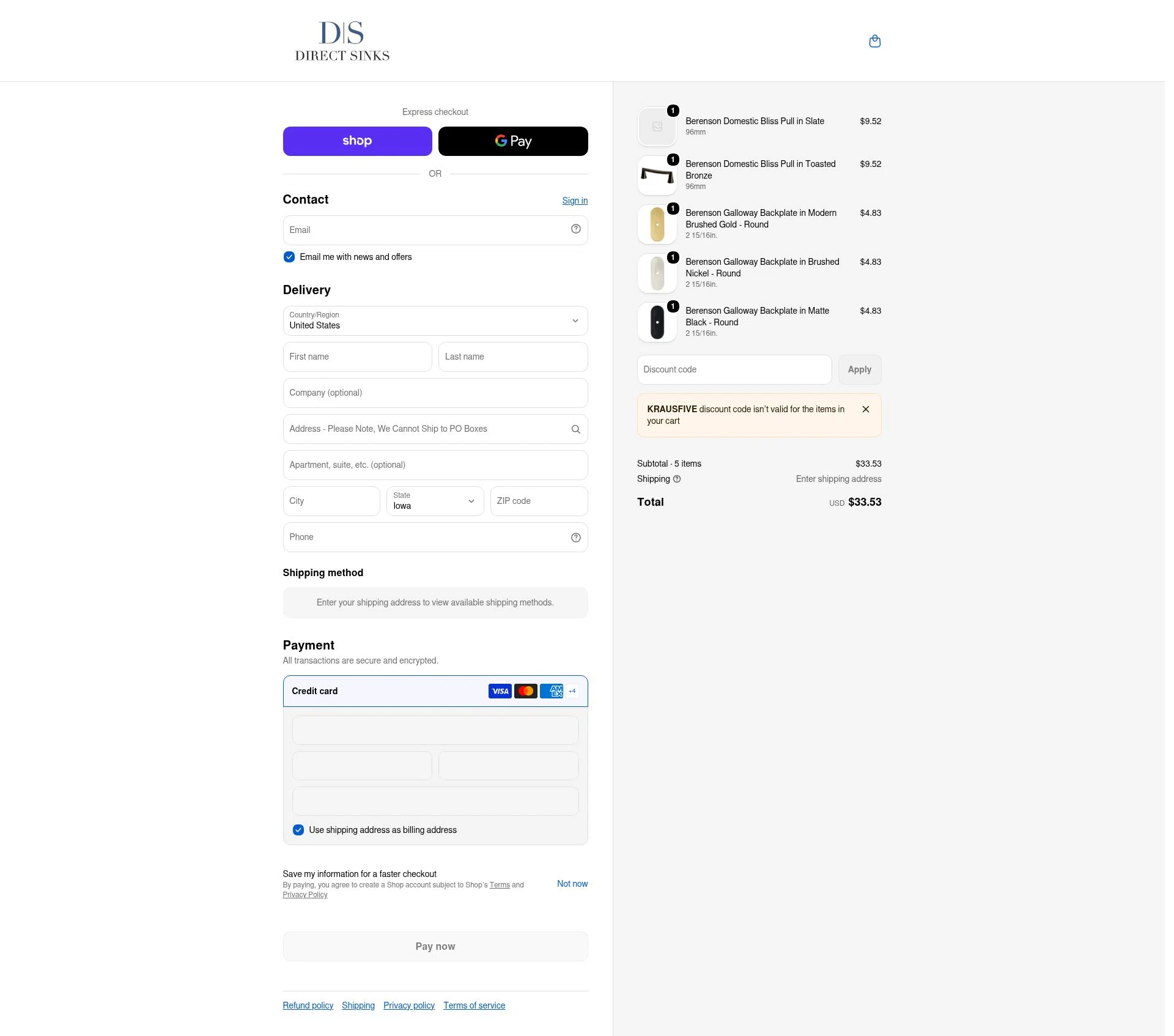Image resolution: width=1174 pixels, height=1036 pixels.
Task: Click the Apply discount button
Action: pos(860,370)
